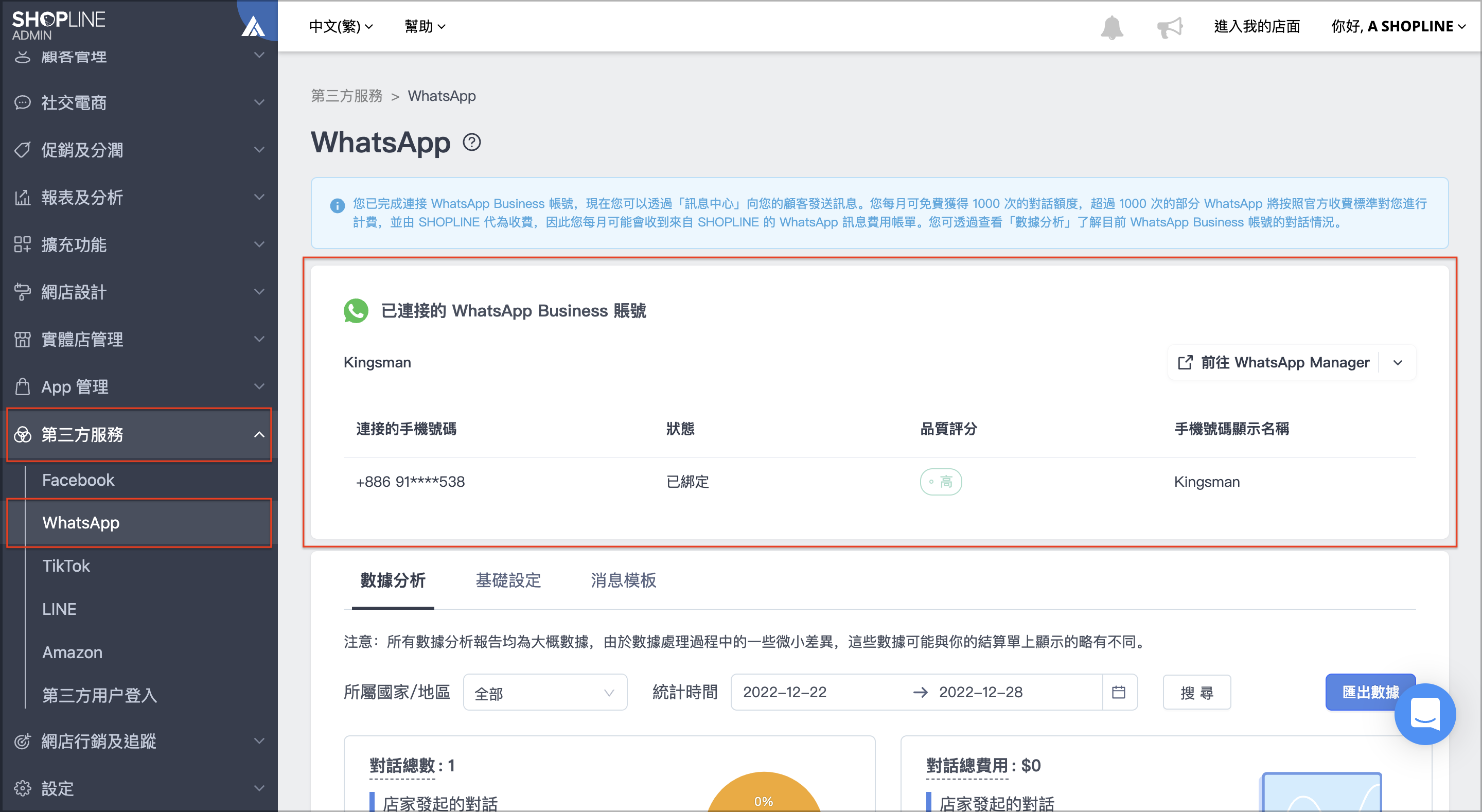Click the green WhatsApp logo icon
The width and height of the screenshot is (1482, 812).
(x=356, y=311)
